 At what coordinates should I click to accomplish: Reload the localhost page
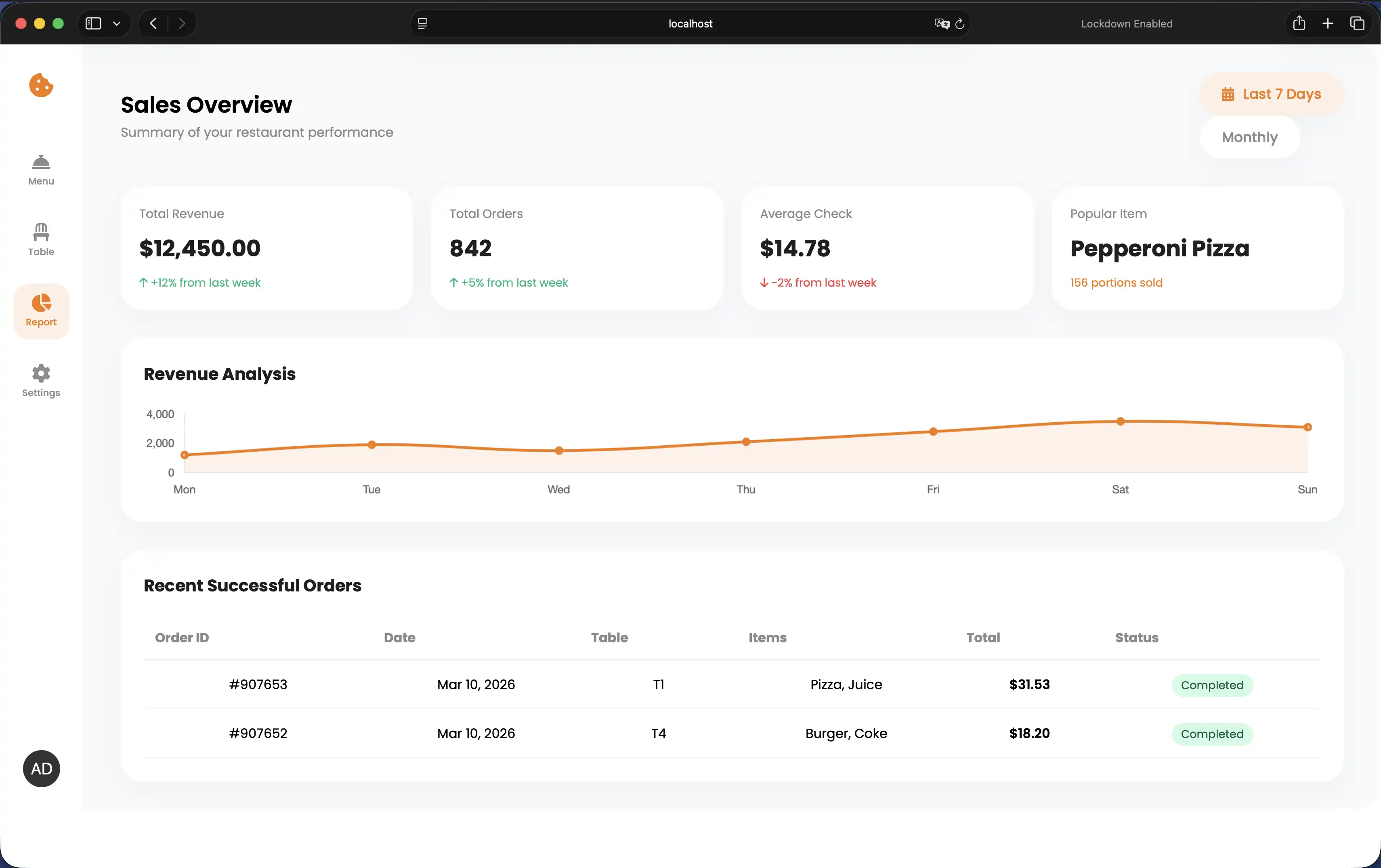click(959, 24)
